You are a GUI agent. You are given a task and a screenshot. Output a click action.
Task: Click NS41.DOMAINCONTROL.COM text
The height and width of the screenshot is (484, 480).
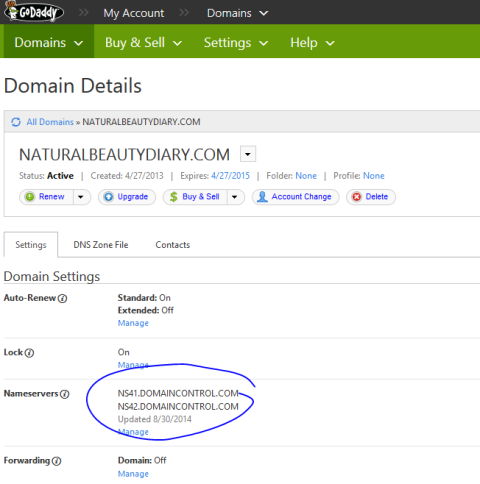tap(178, 393)
